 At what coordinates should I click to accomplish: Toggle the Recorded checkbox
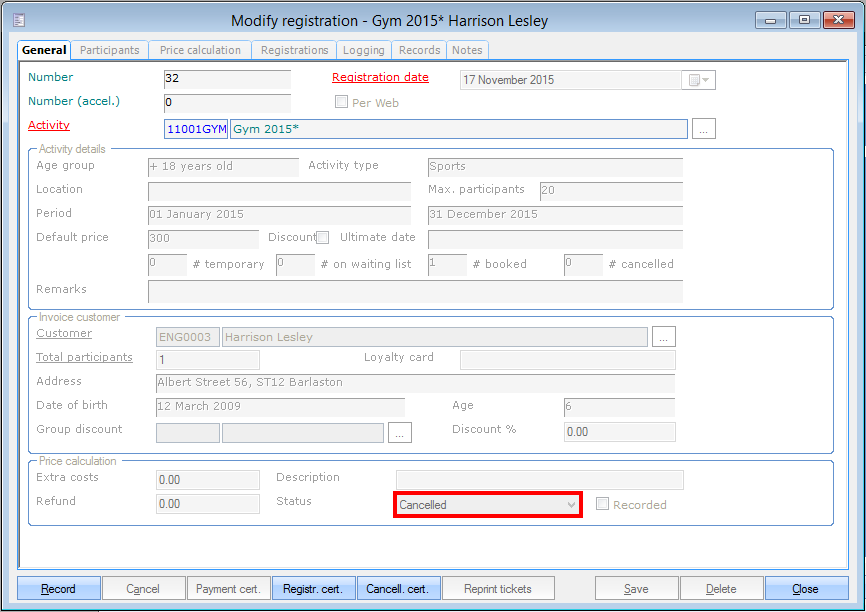click(x=602, y=505)
